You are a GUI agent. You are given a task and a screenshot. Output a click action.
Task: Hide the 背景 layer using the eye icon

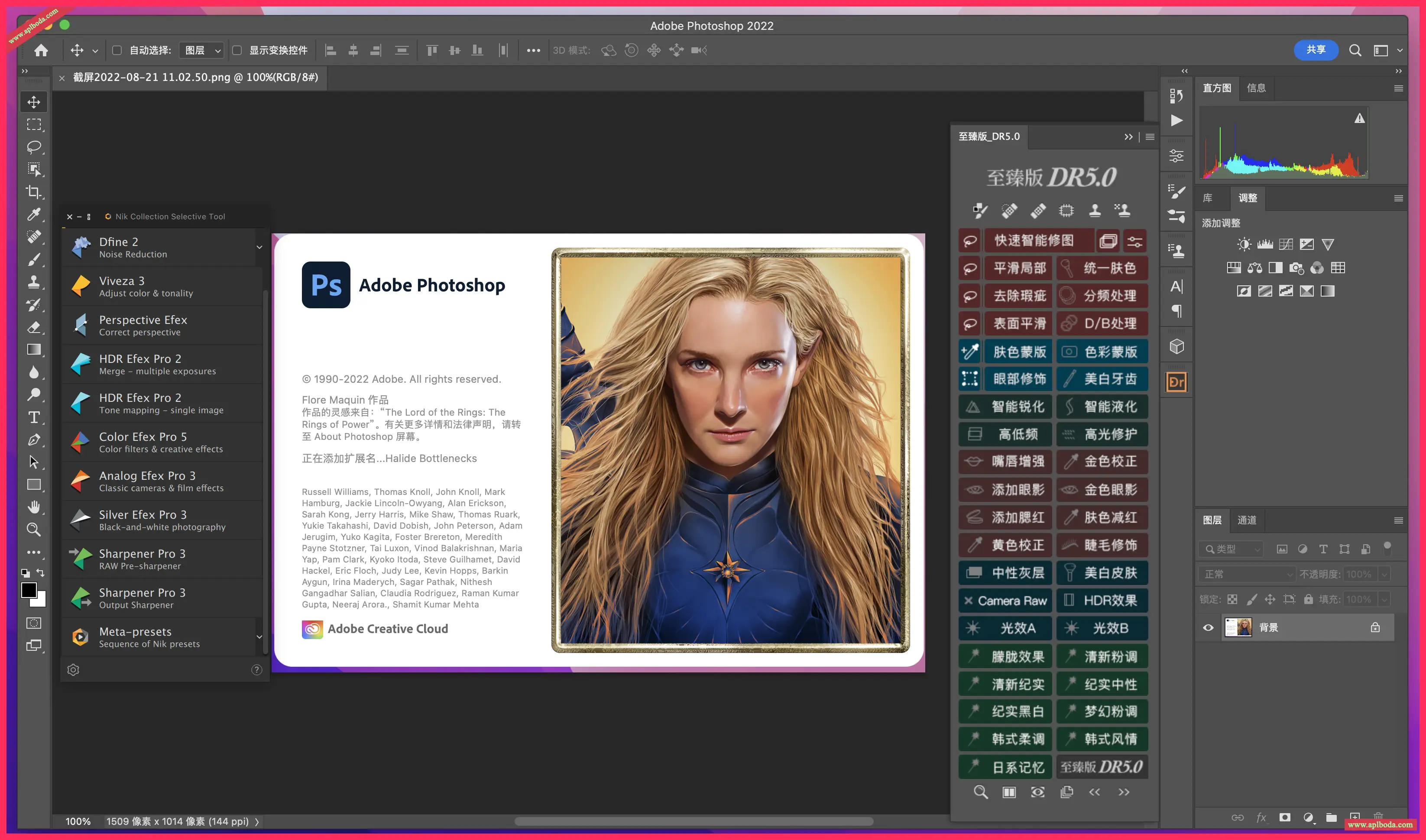1208,627
